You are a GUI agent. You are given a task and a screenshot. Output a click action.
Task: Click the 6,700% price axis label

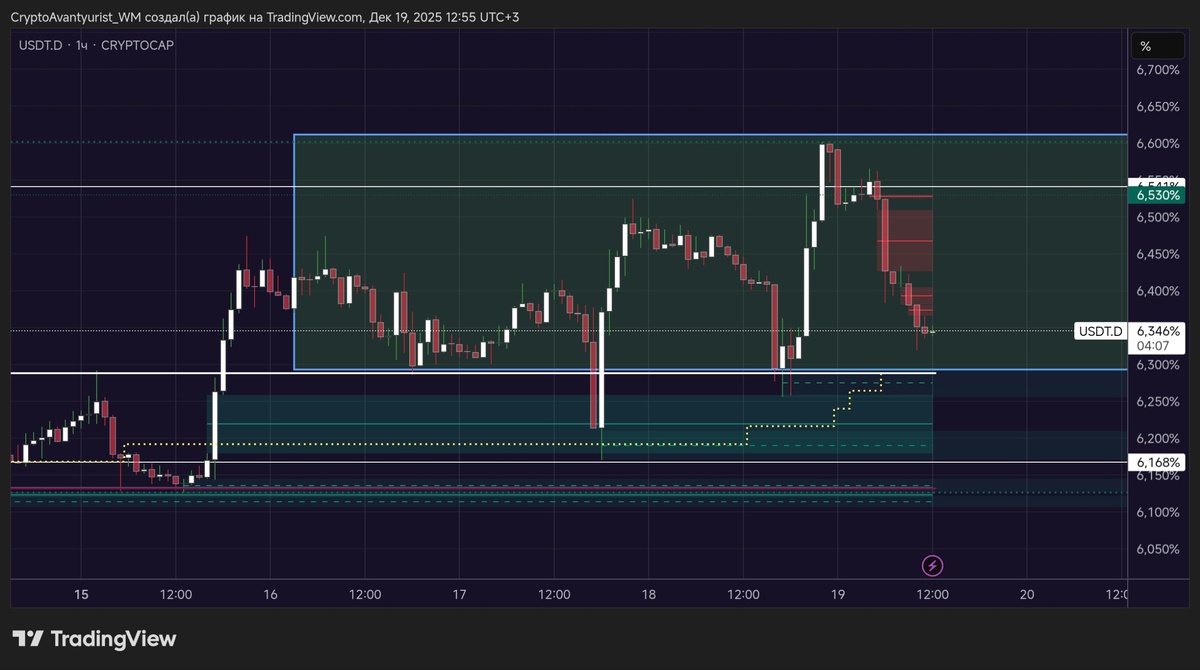click(x=1158, y=70)
